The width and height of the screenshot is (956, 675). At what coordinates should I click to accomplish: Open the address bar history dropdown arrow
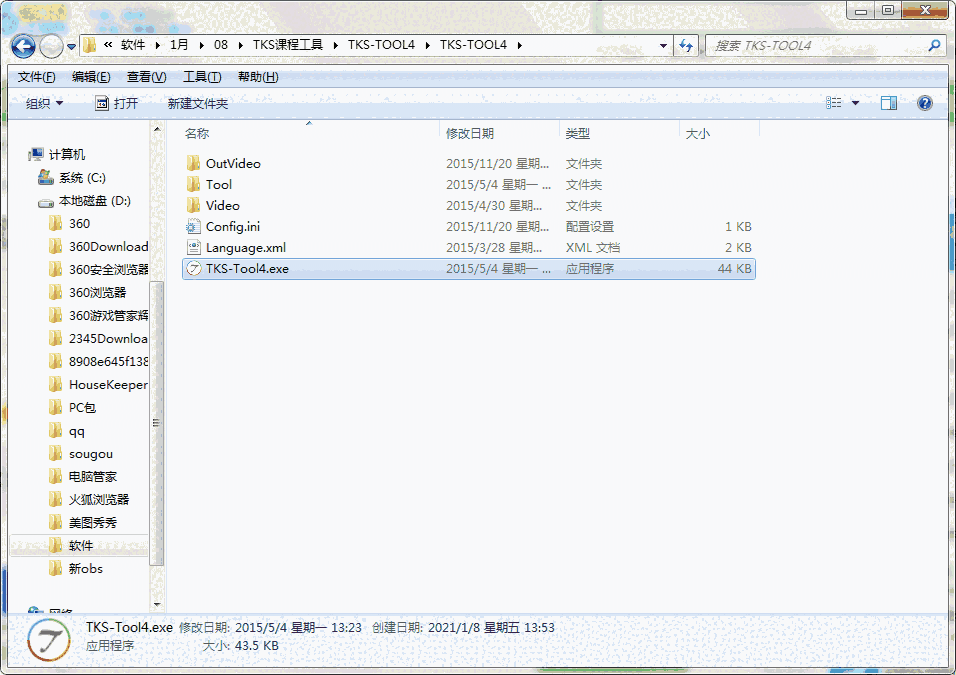click(x=663, y=46)
